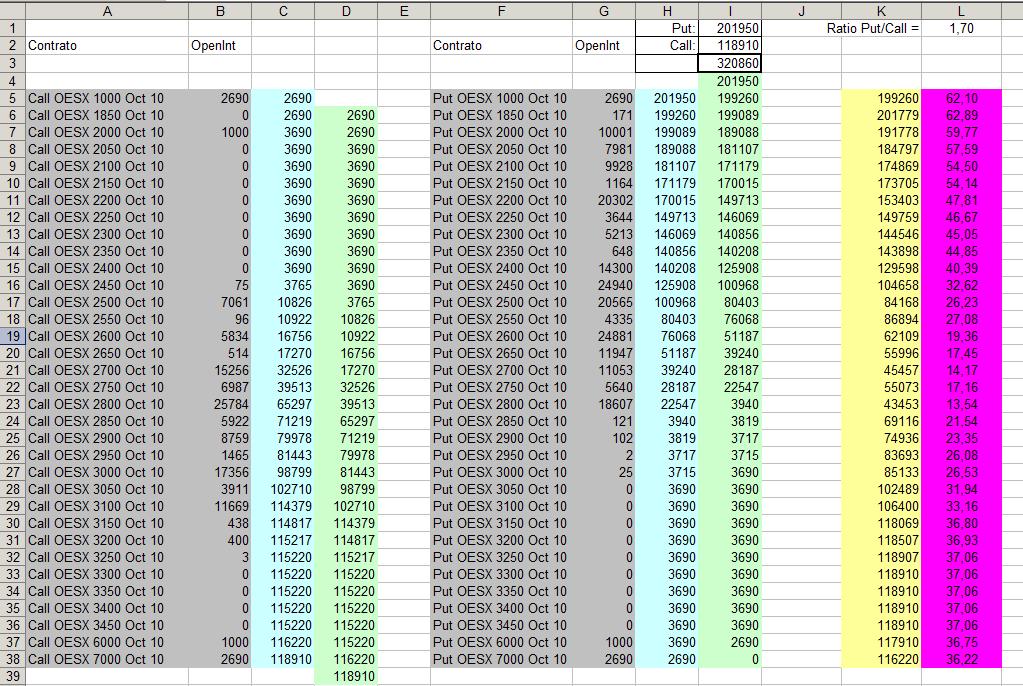The width and height of the screenshot is (1023, 686).
Task: Click open interest value 7061
Action: point(220,302)
